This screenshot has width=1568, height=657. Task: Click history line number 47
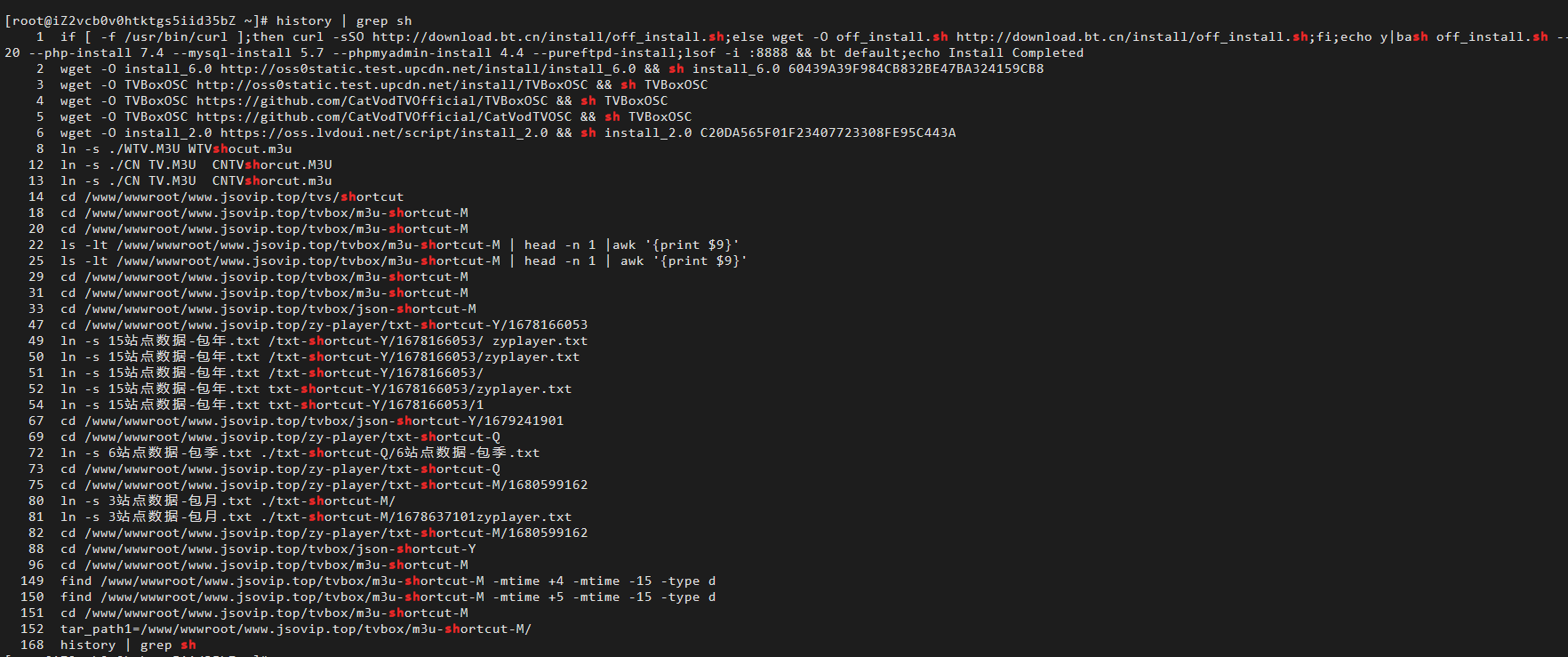pos(36,324)
